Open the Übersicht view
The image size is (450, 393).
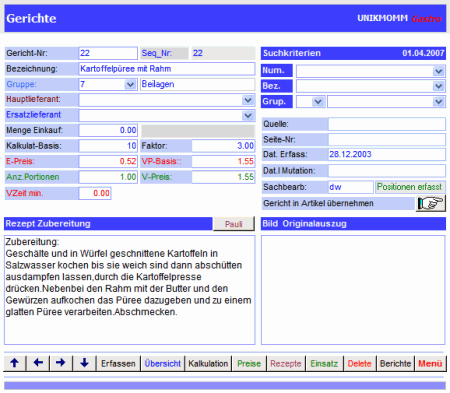(163, 363)
